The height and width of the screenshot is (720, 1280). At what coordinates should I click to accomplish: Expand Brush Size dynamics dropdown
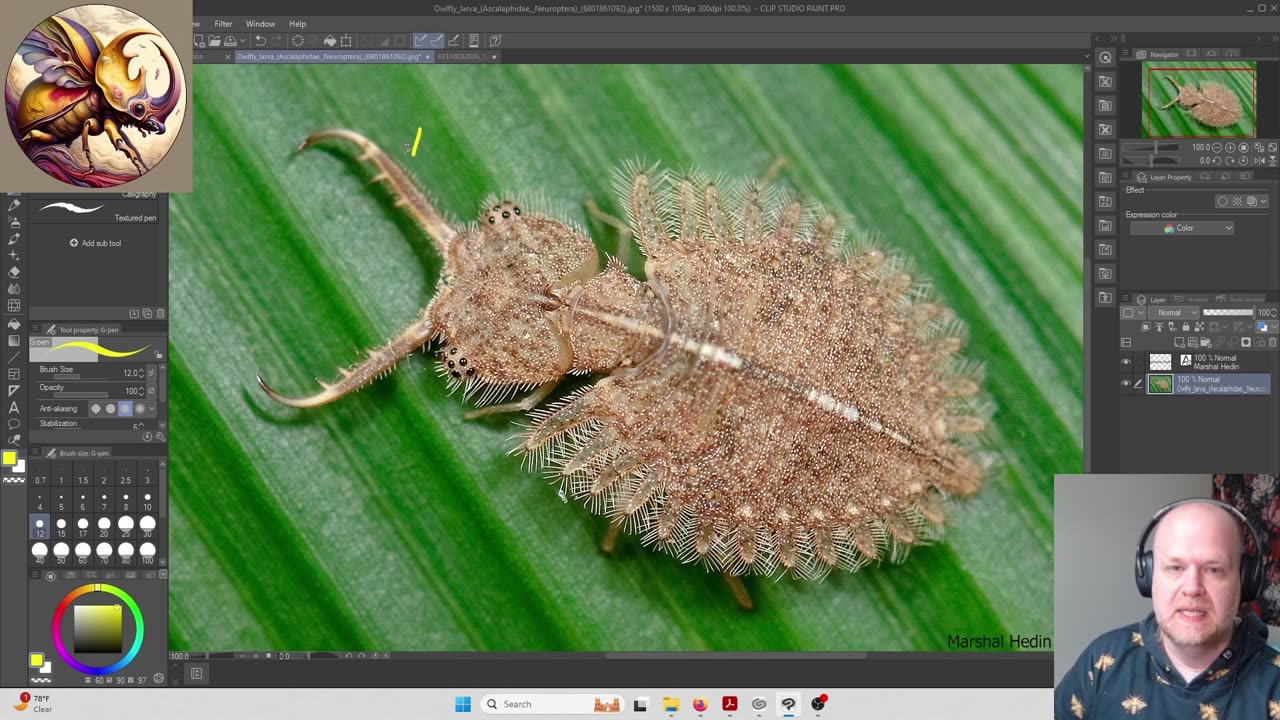(151, 372)
